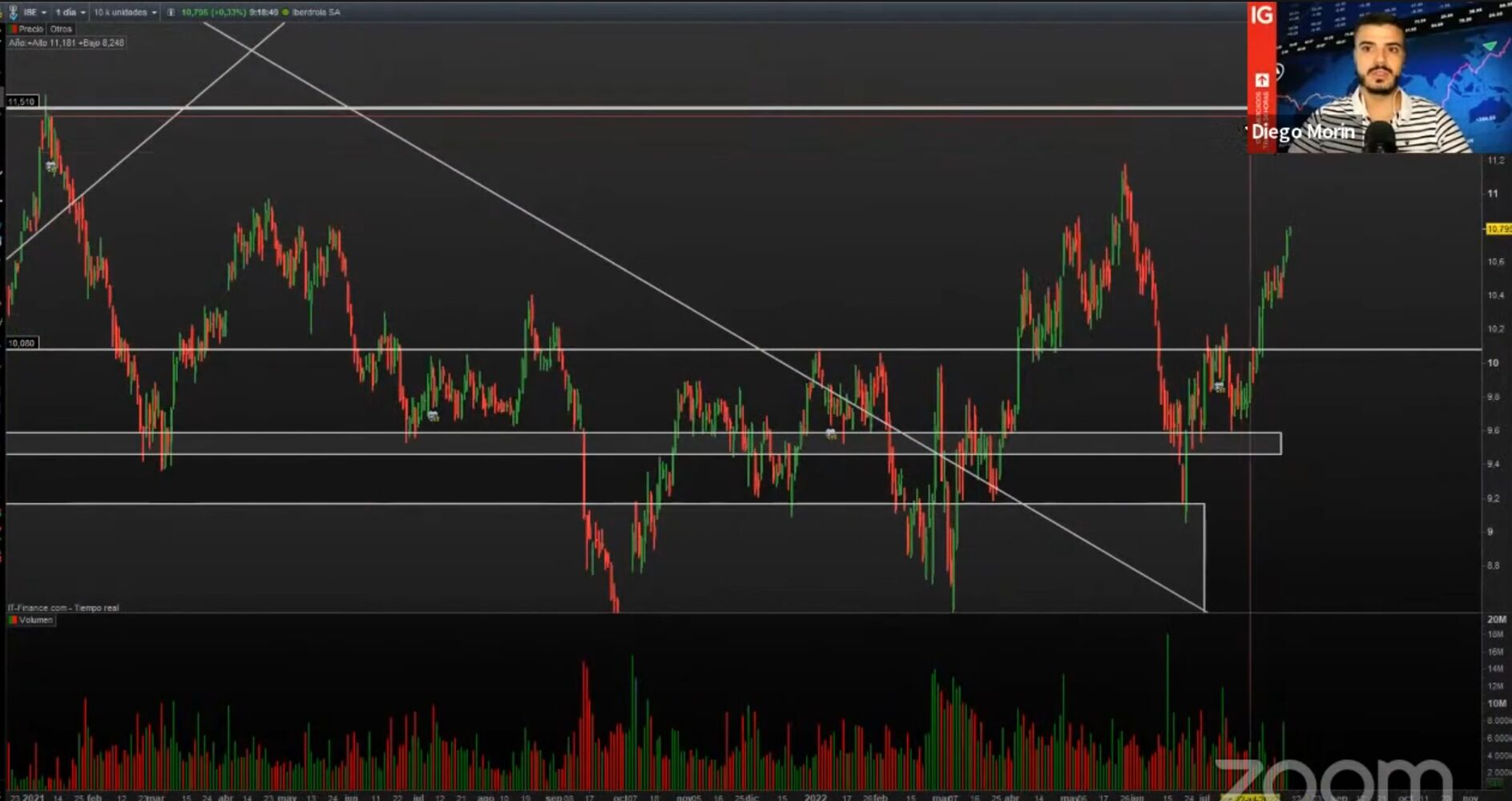Click the 20M label on volume axis

pyautogui.click(x=1497, y=619)
